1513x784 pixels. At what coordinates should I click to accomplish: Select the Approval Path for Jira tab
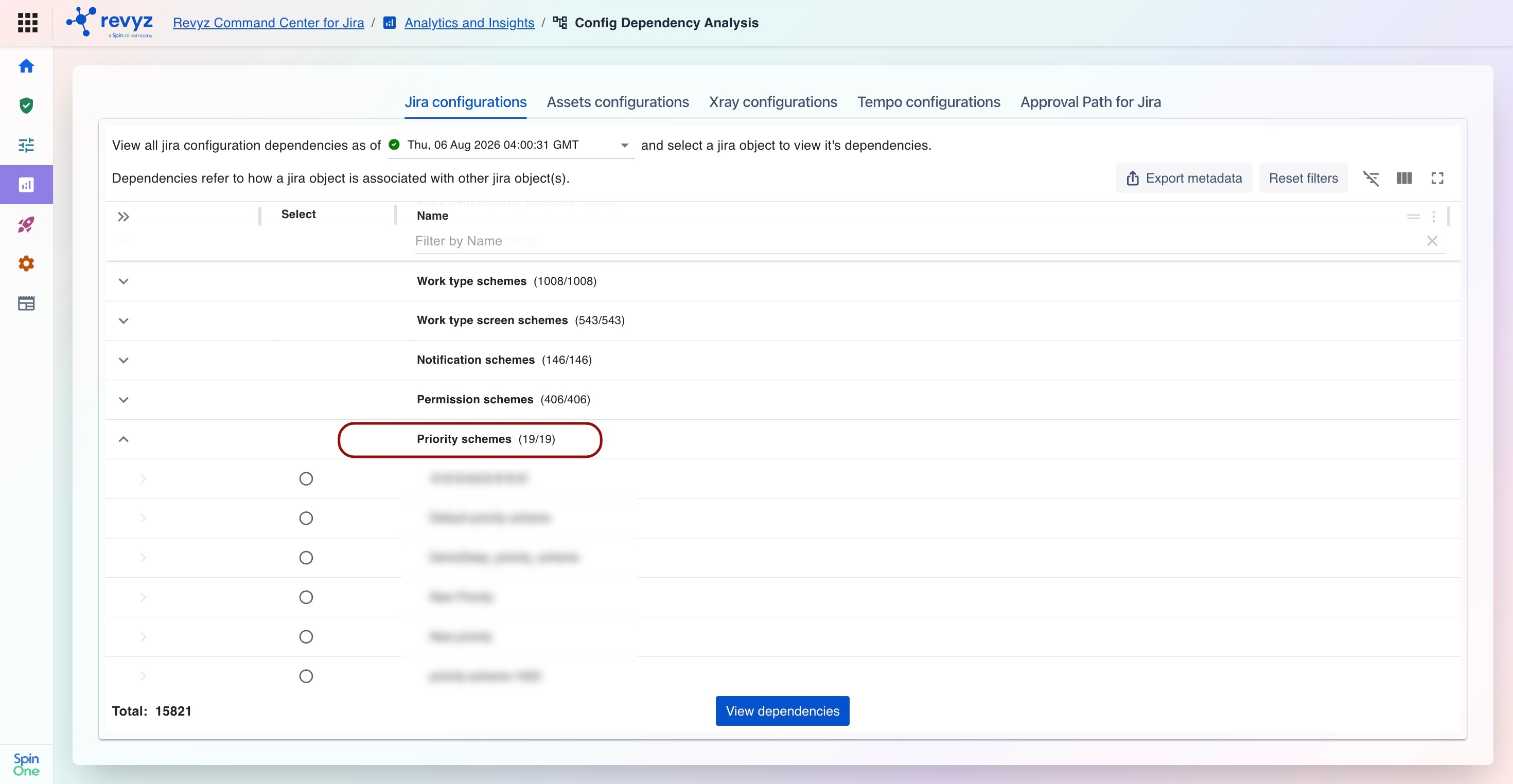click(1090, 101)
